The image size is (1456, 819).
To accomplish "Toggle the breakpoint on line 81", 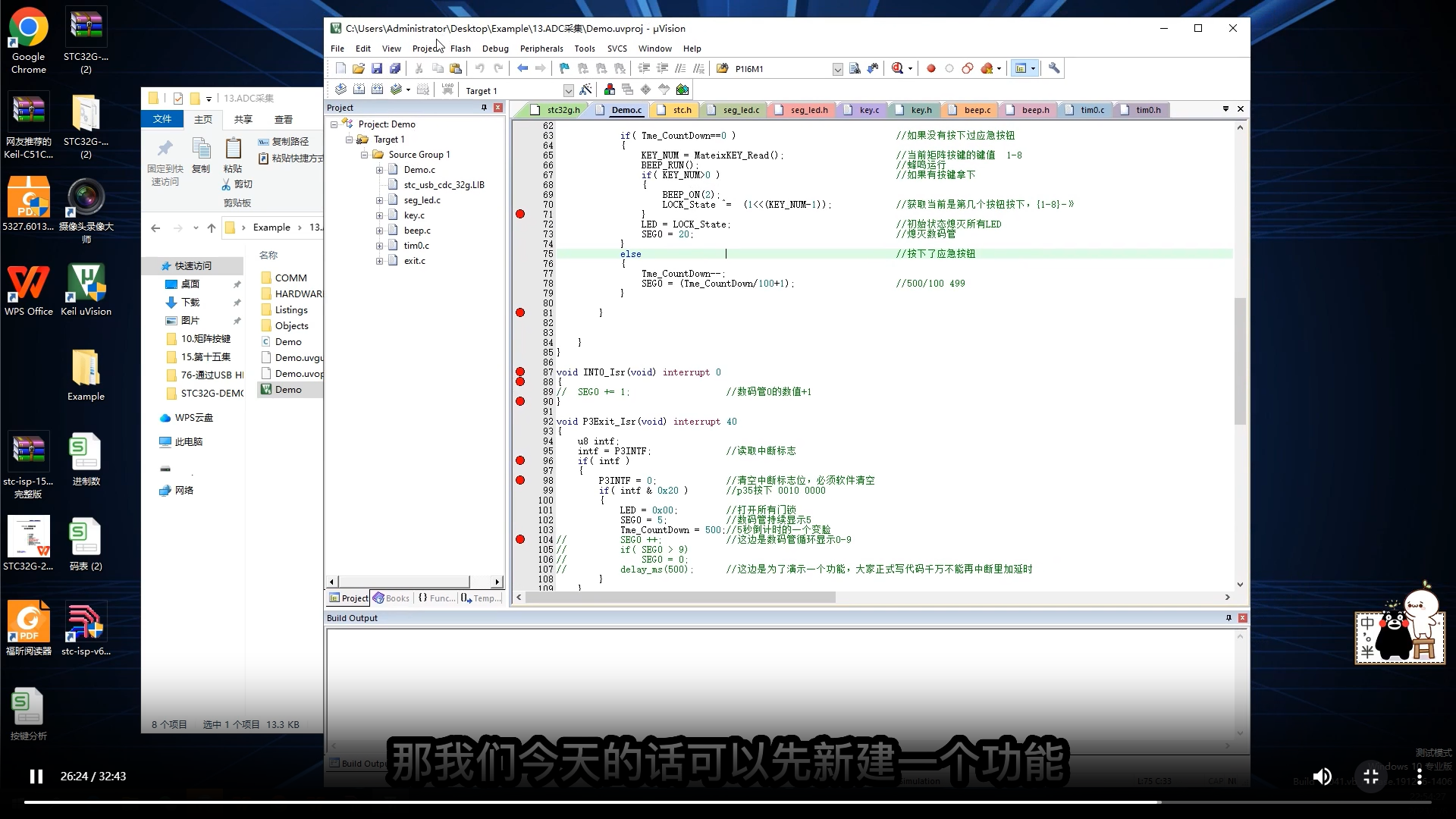I will (520, 313).
